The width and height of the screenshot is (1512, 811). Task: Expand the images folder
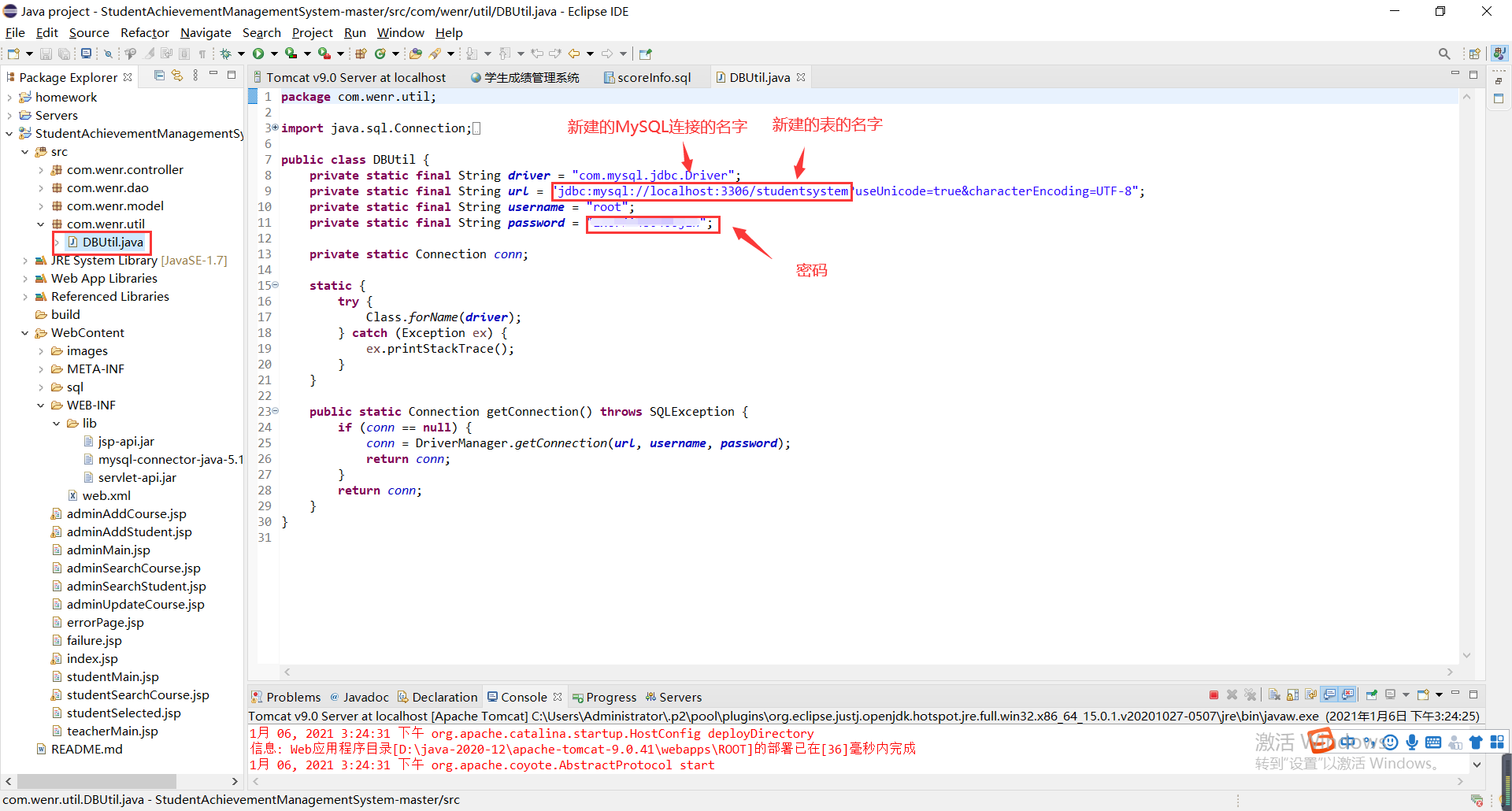point(40,351)
